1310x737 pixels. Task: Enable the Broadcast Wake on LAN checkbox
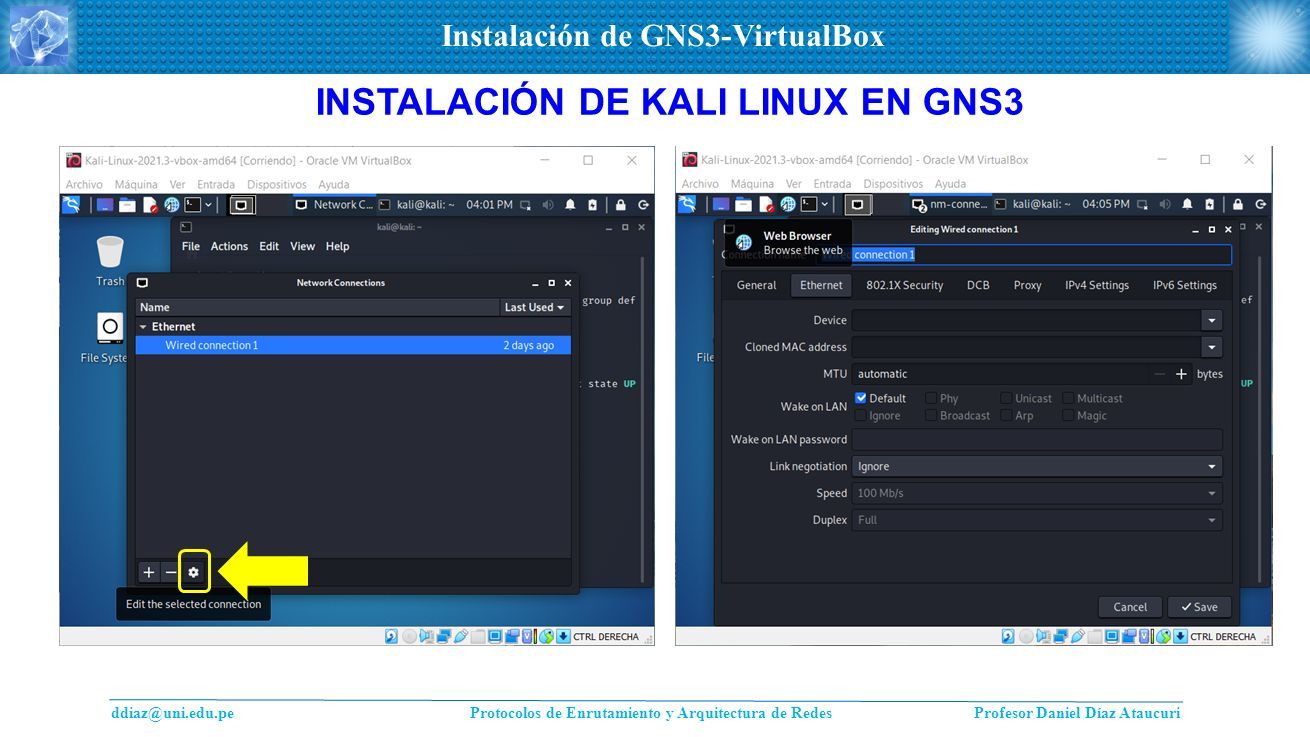[x=931, y=415]
